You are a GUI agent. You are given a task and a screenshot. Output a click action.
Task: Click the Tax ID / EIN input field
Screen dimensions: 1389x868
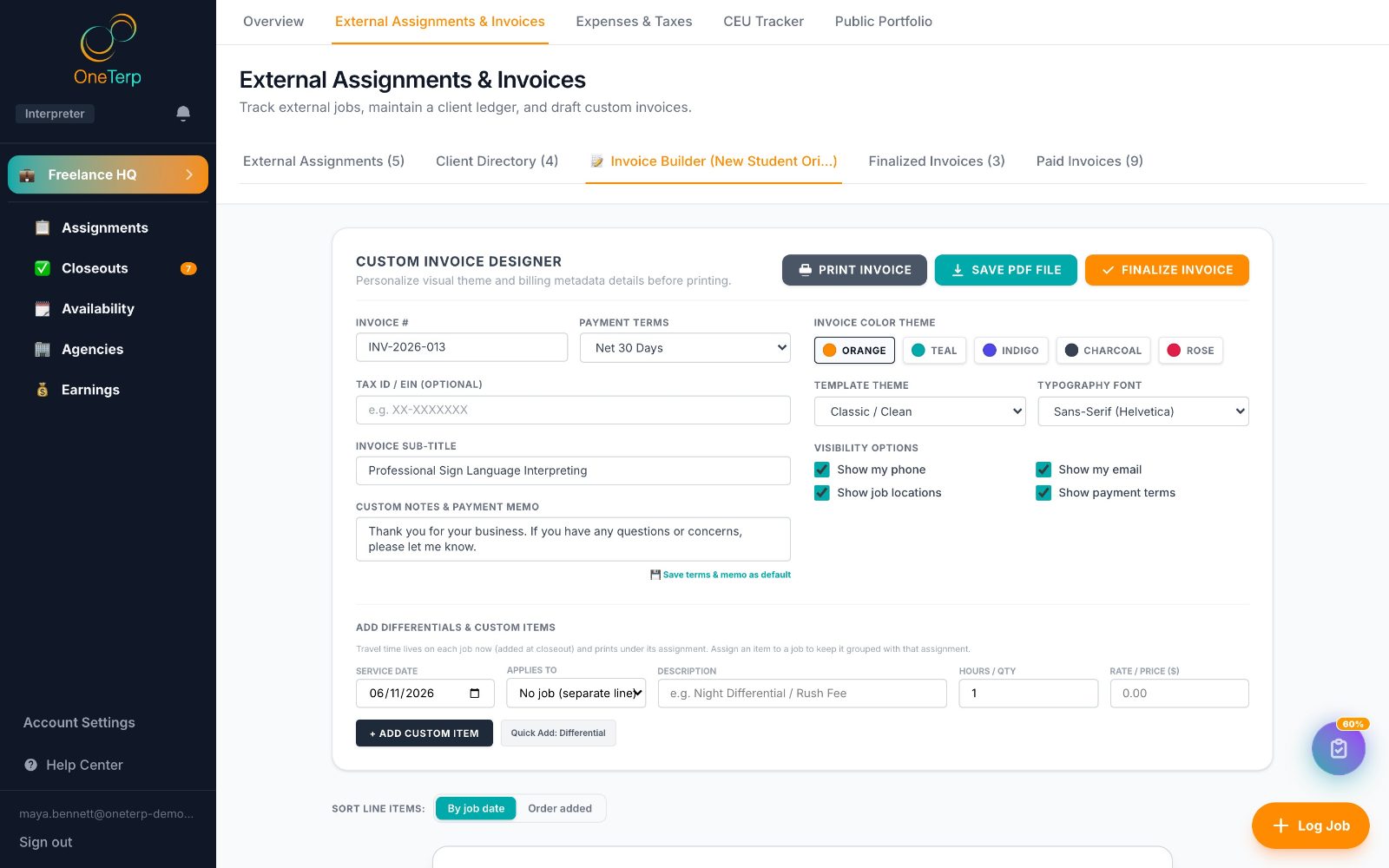pyautogui.click(x=573, y=410)
